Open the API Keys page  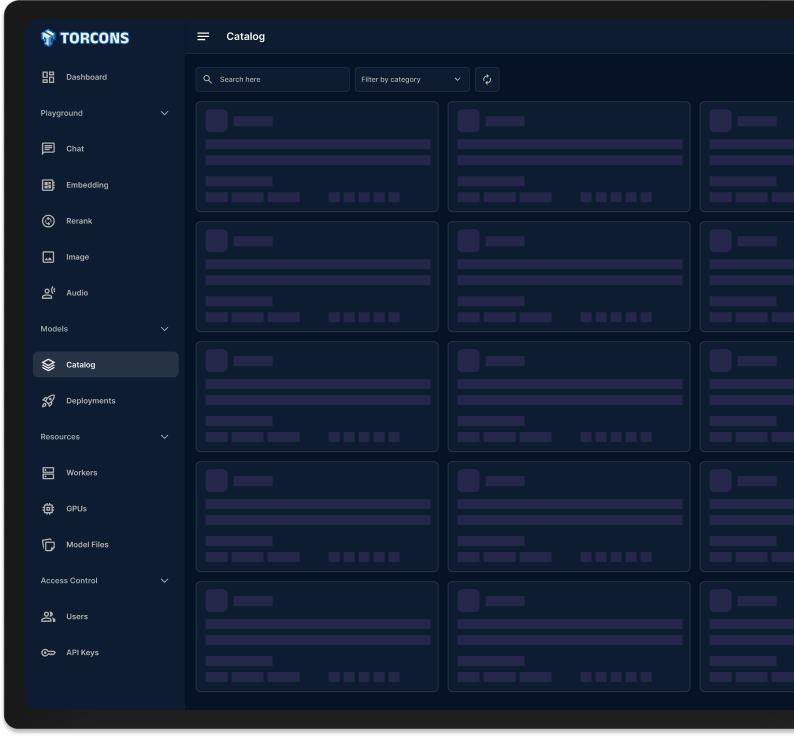click(82, 653)
